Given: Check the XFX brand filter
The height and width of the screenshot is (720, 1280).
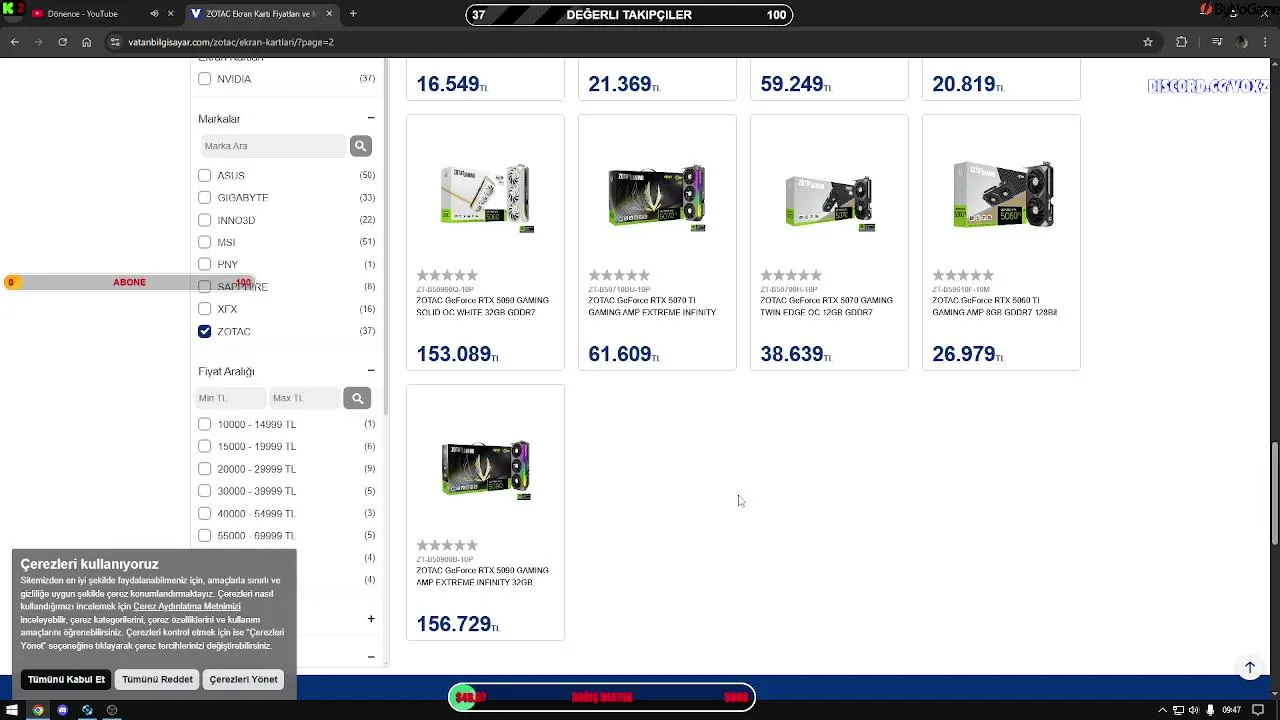Looking at the screenshot, I should coord(204,309).
